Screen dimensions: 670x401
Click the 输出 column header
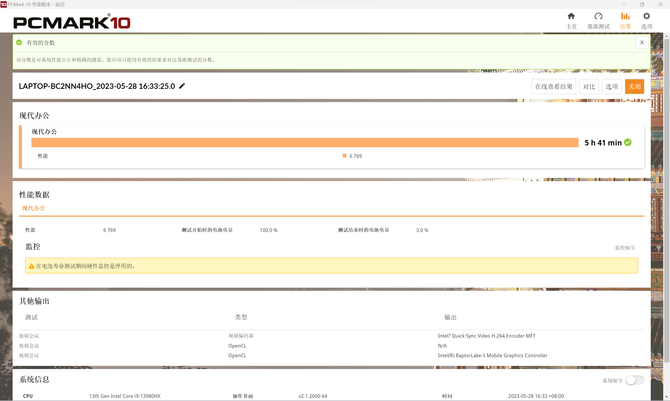(450, 317)
